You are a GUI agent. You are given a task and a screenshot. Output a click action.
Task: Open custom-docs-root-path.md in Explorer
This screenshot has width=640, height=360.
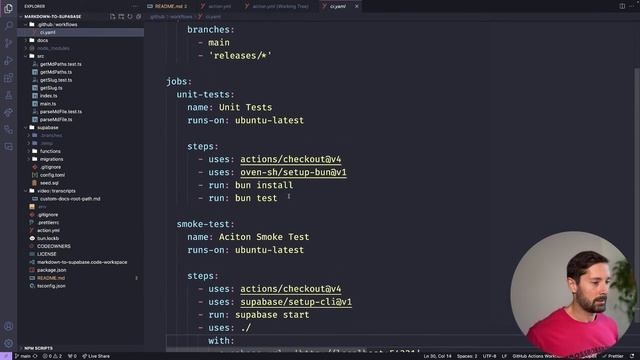click(x=70, y=199)
